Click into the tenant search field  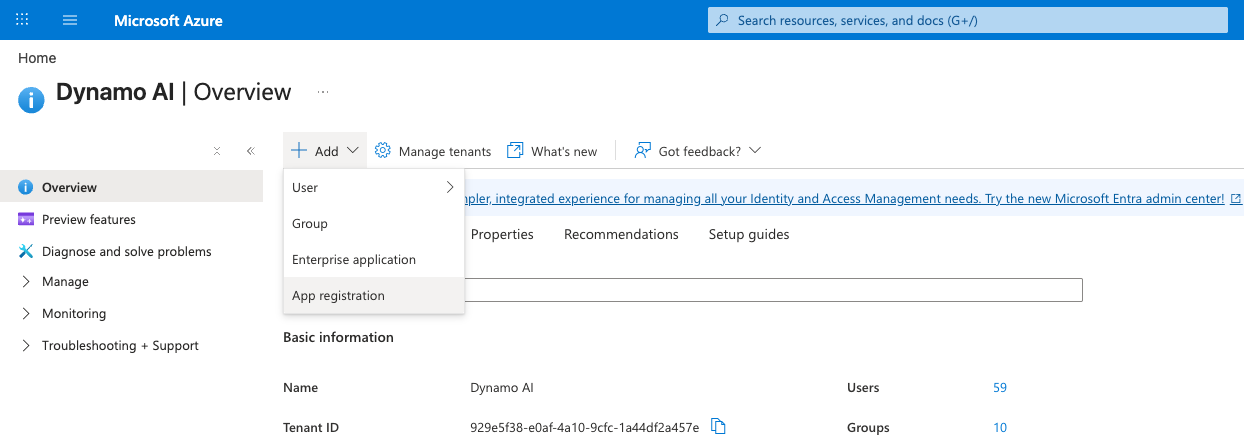(x=773, y=290)
